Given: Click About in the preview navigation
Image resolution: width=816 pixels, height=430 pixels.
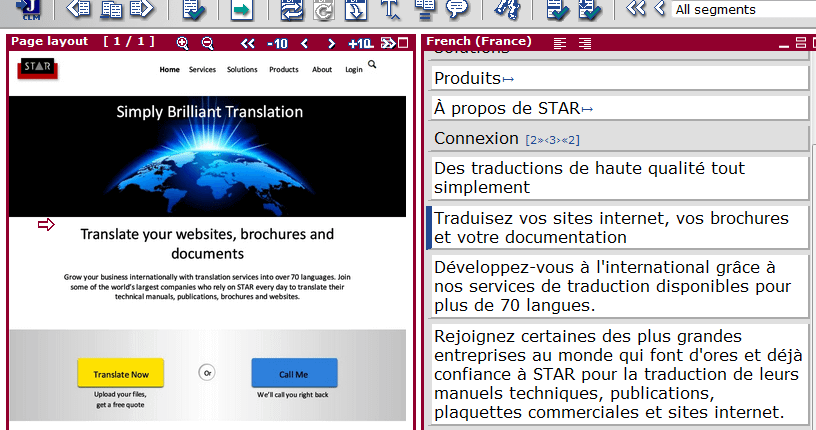Looking at the screenshot, I should point(322,69).
